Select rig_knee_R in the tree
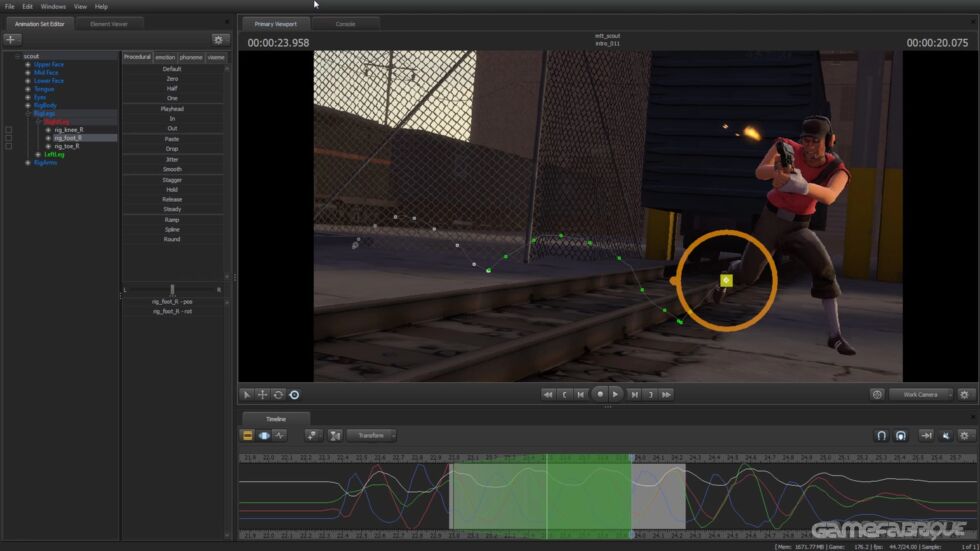The image size is (980, 551). point(69,130)
